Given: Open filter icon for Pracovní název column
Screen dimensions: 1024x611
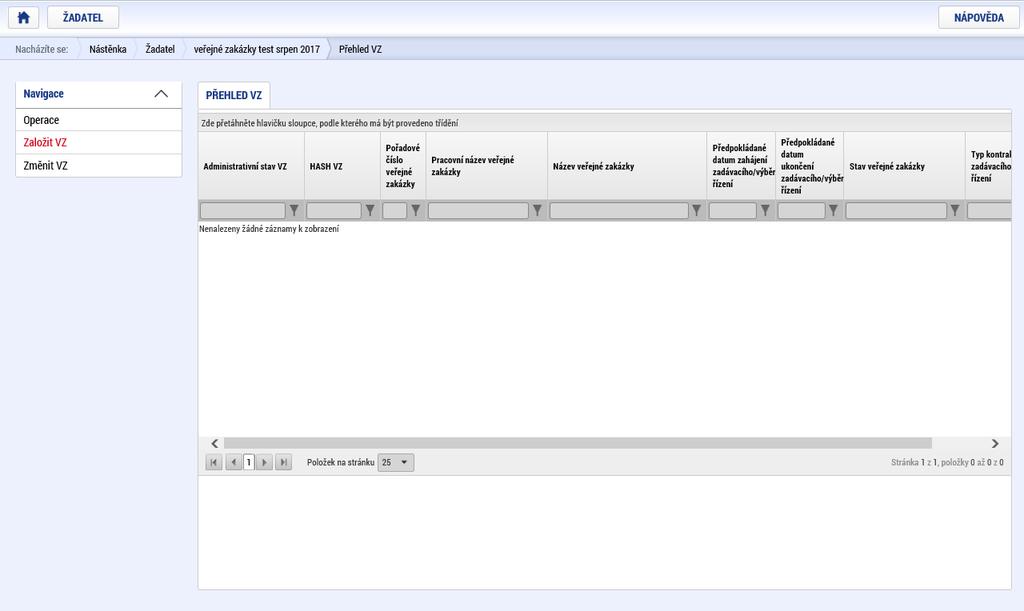Looking at the screenshot, I should 537,210.
